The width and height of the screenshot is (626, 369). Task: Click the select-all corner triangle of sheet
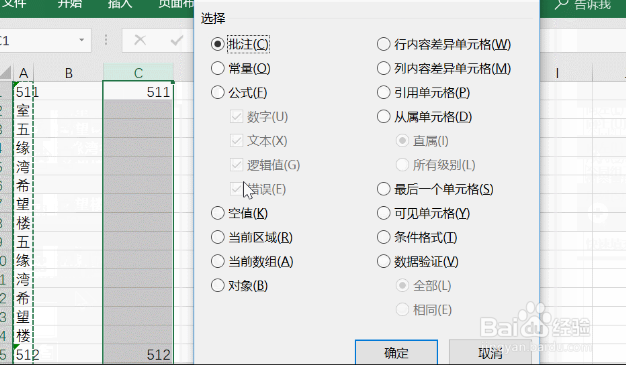[x=6, y=72]
